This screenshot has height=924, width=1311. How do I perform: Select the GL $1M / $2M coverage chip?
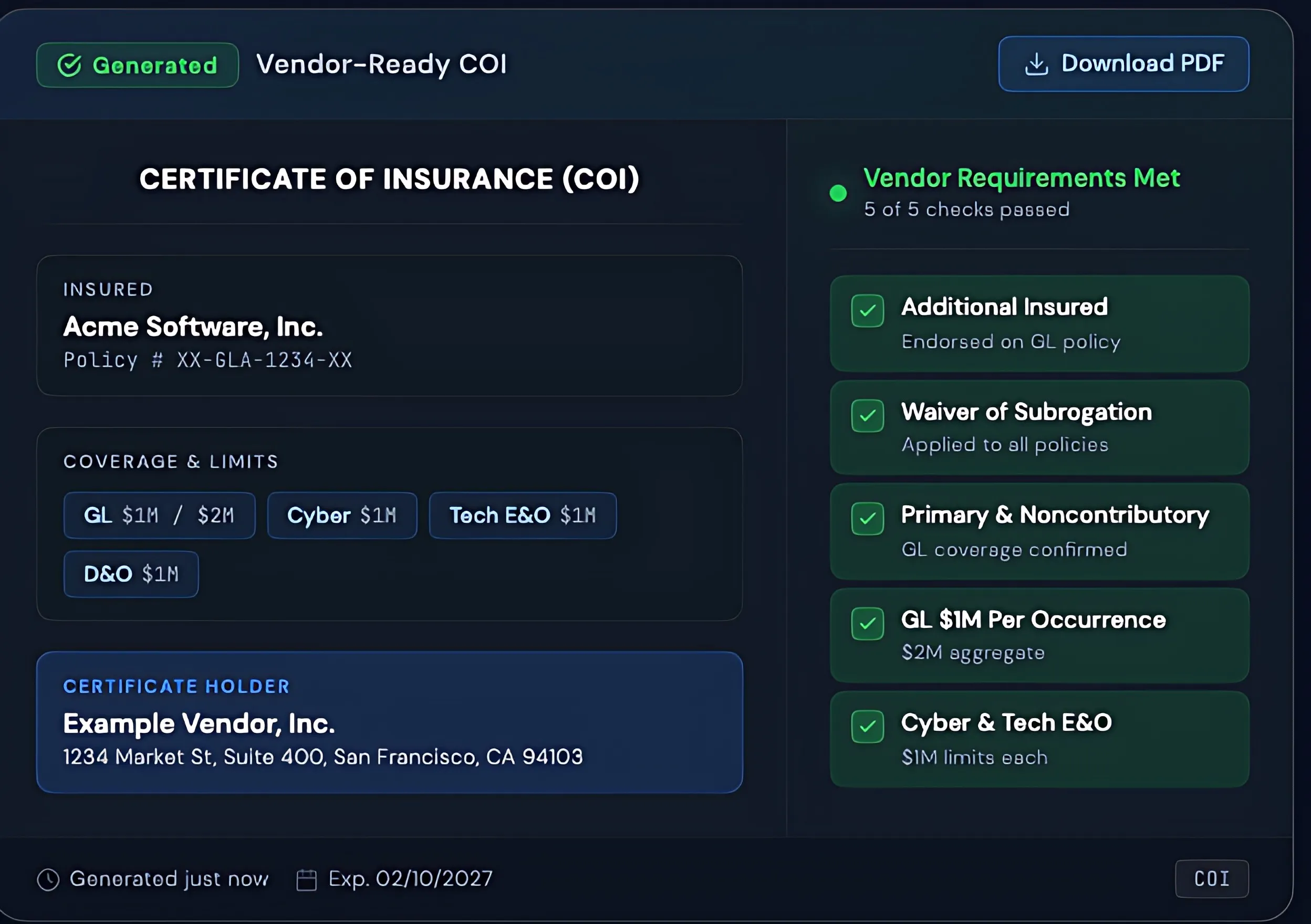tap(159, 515)
